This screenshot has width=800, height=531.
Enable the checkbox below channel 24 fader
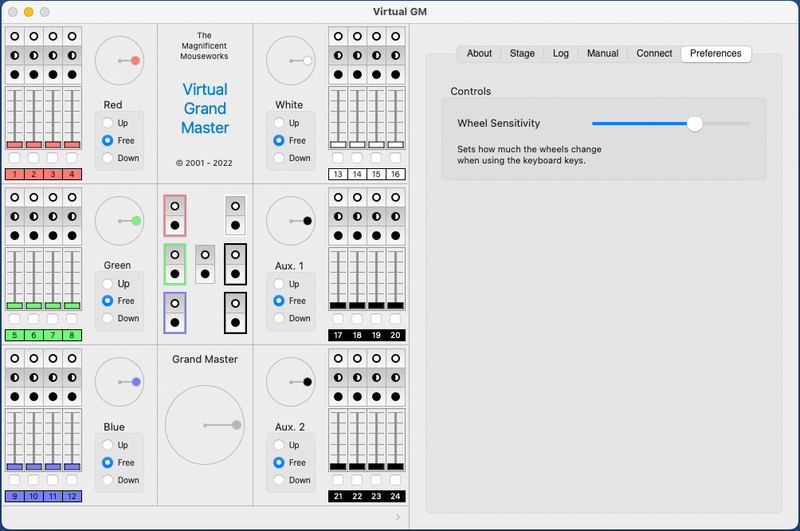pyautogui.click(x=396, y=480)
